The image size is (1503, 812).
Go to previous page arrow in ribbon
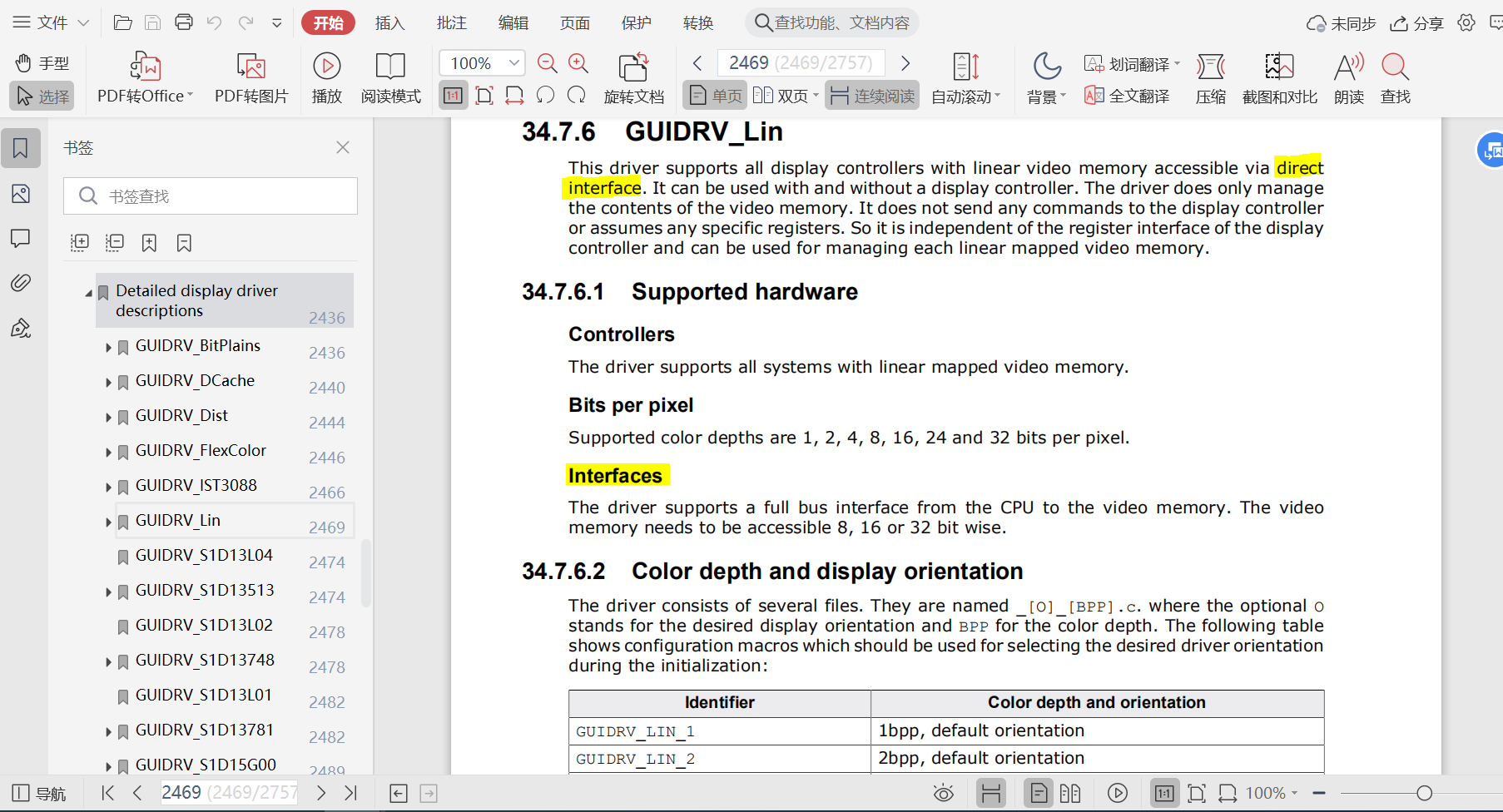coord(697,63)
